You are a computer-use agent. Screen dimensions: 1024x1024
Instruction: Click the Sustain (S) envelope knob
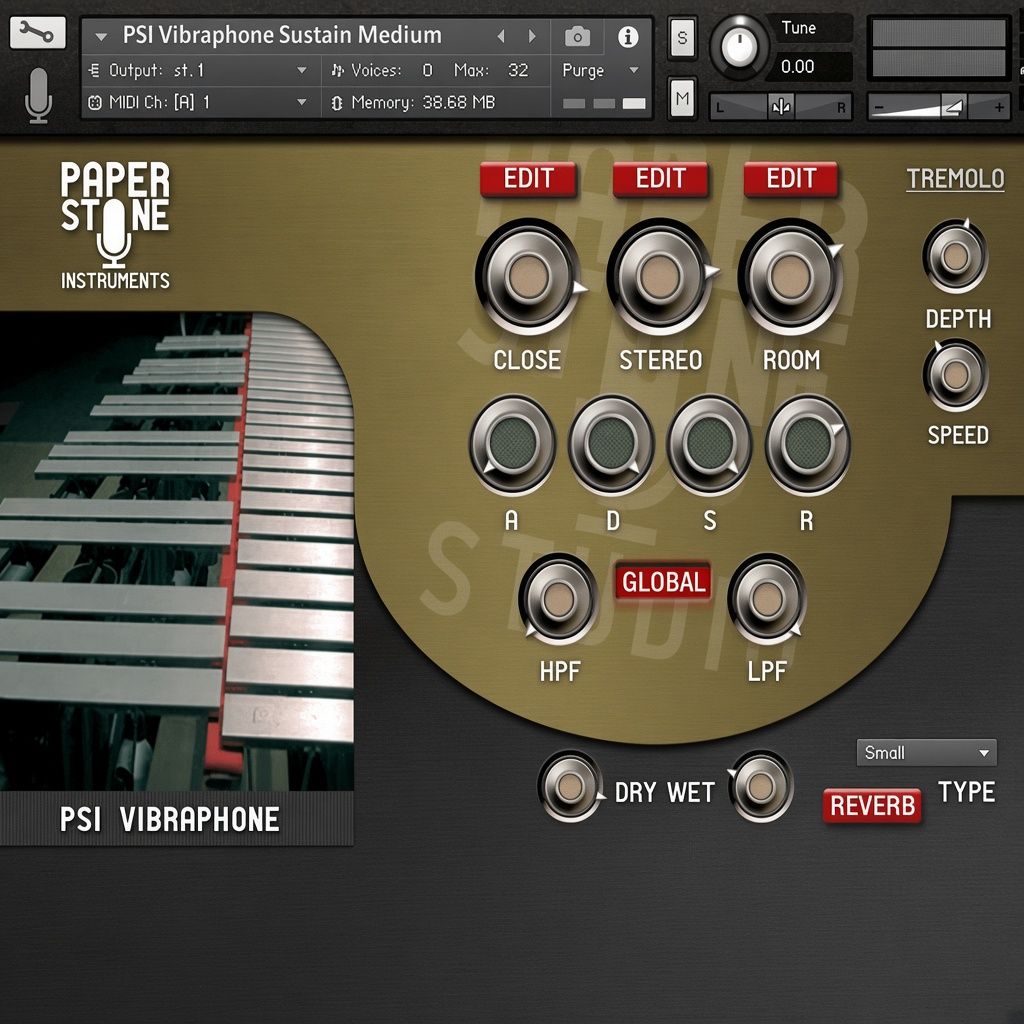tap(709, 444)
